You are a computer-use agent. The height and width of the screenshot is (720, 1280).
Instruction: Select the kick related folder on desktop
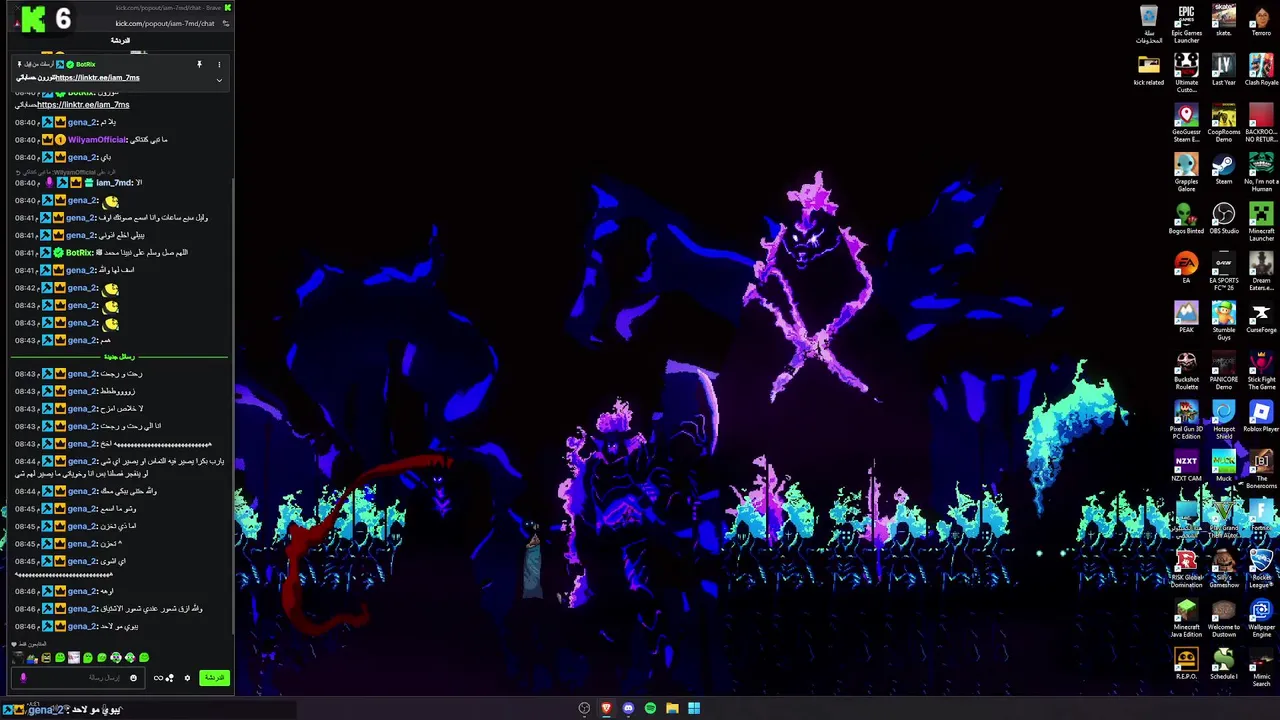pyautogui.click(x=1149, y=70)
